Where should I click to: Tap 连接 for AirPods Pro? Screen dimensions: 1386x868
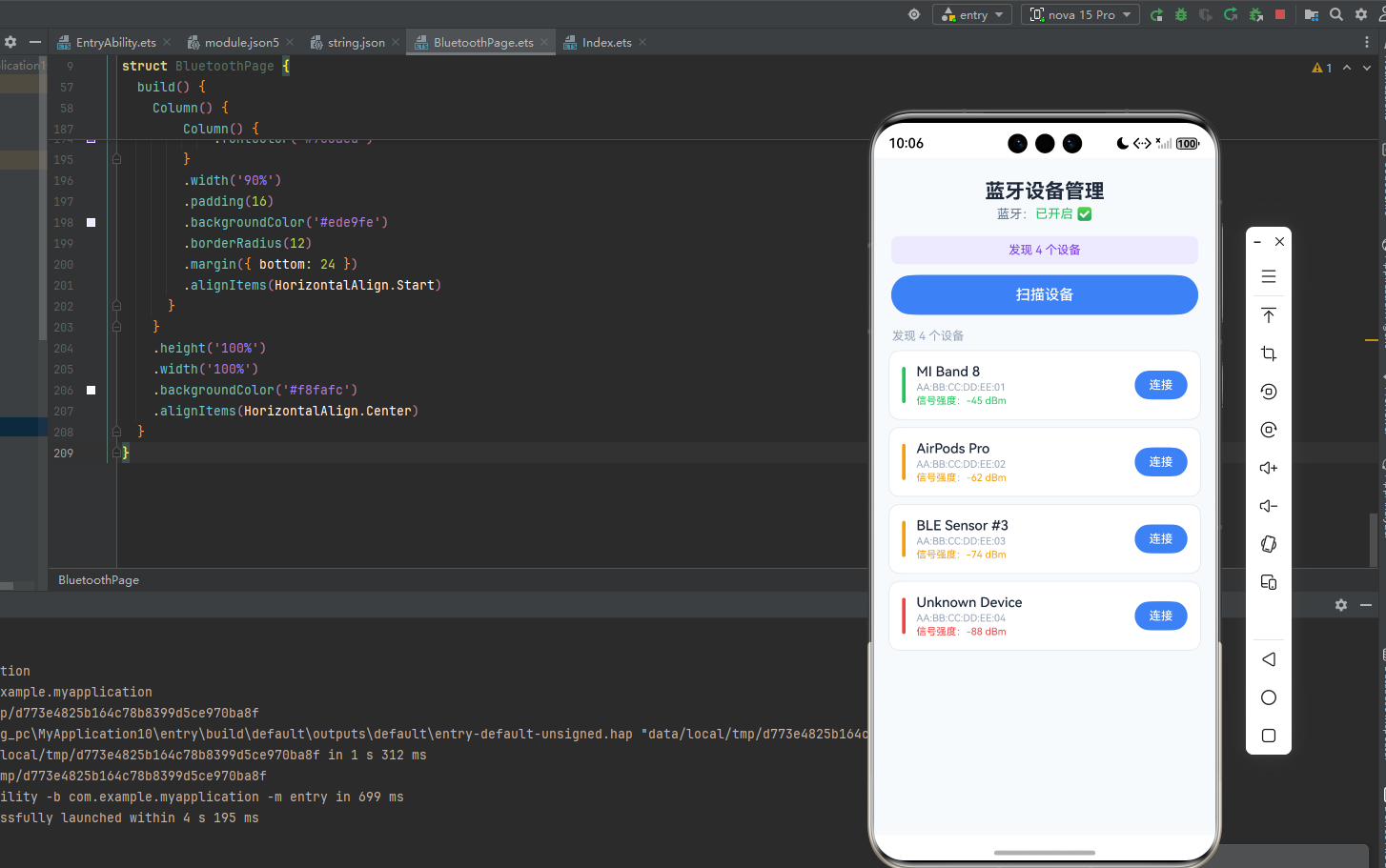pyautogui.click(x=1160, y=462)
